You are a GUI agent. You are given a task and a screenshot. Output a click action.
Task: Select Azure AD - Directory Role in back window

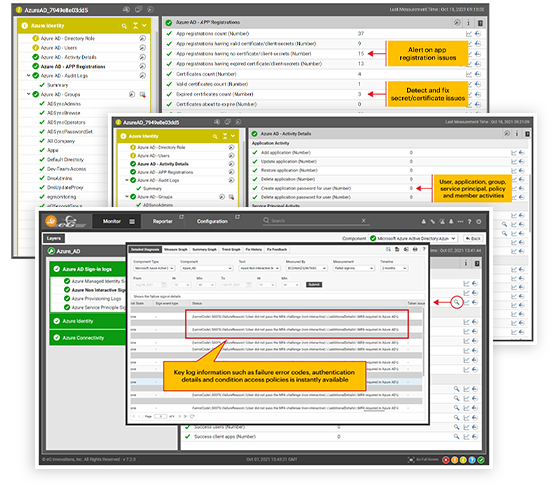point(67,38)
